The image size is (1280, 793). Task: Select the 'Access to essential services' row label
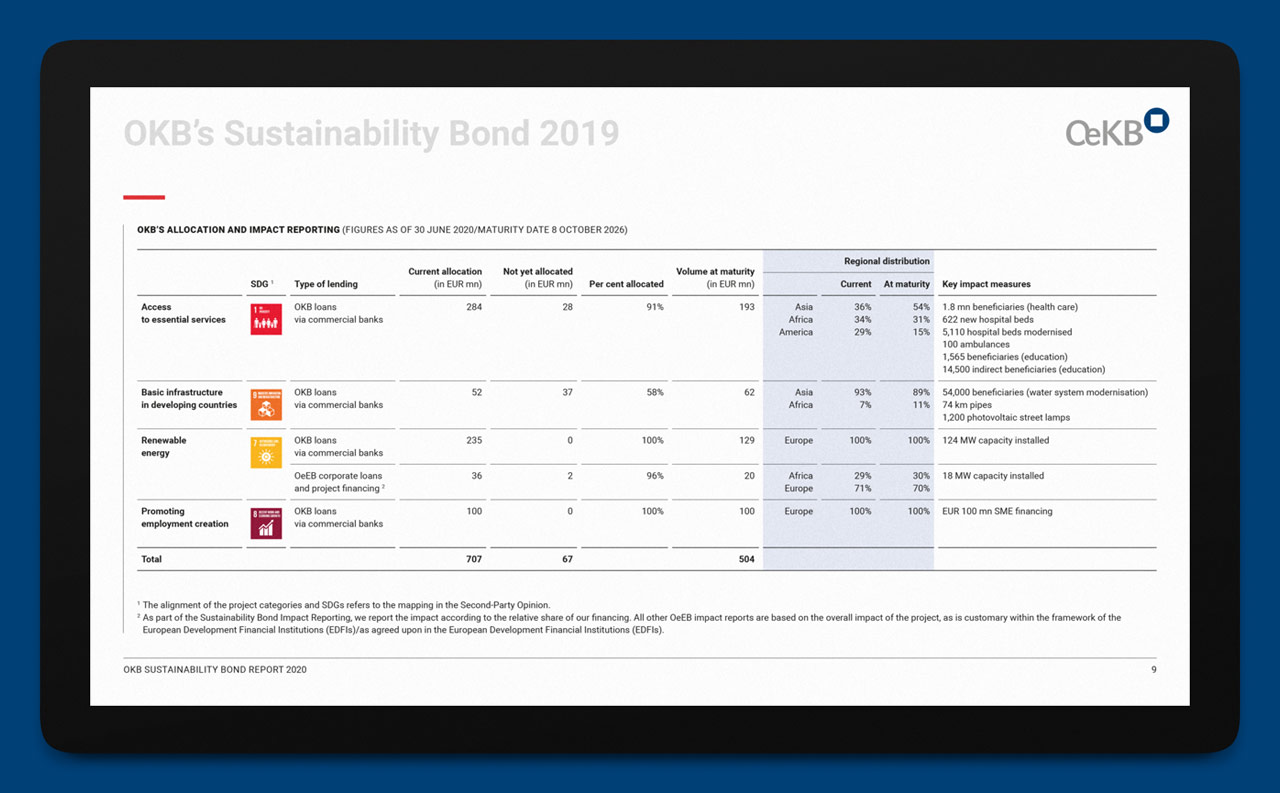pyautogui.click(x=183, y=313)
